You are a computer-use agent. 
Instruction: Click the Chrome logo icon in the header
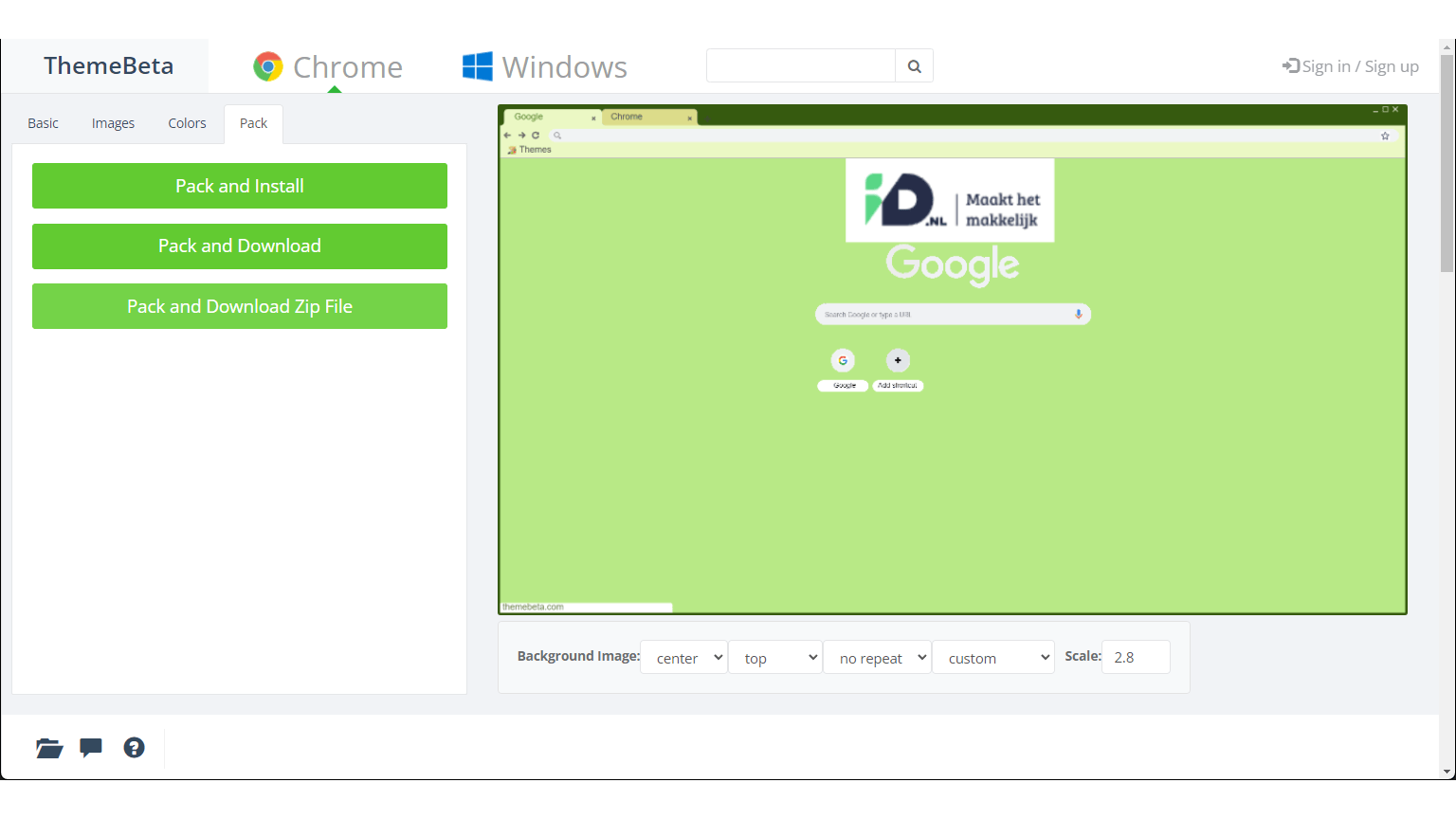point(268,66)
